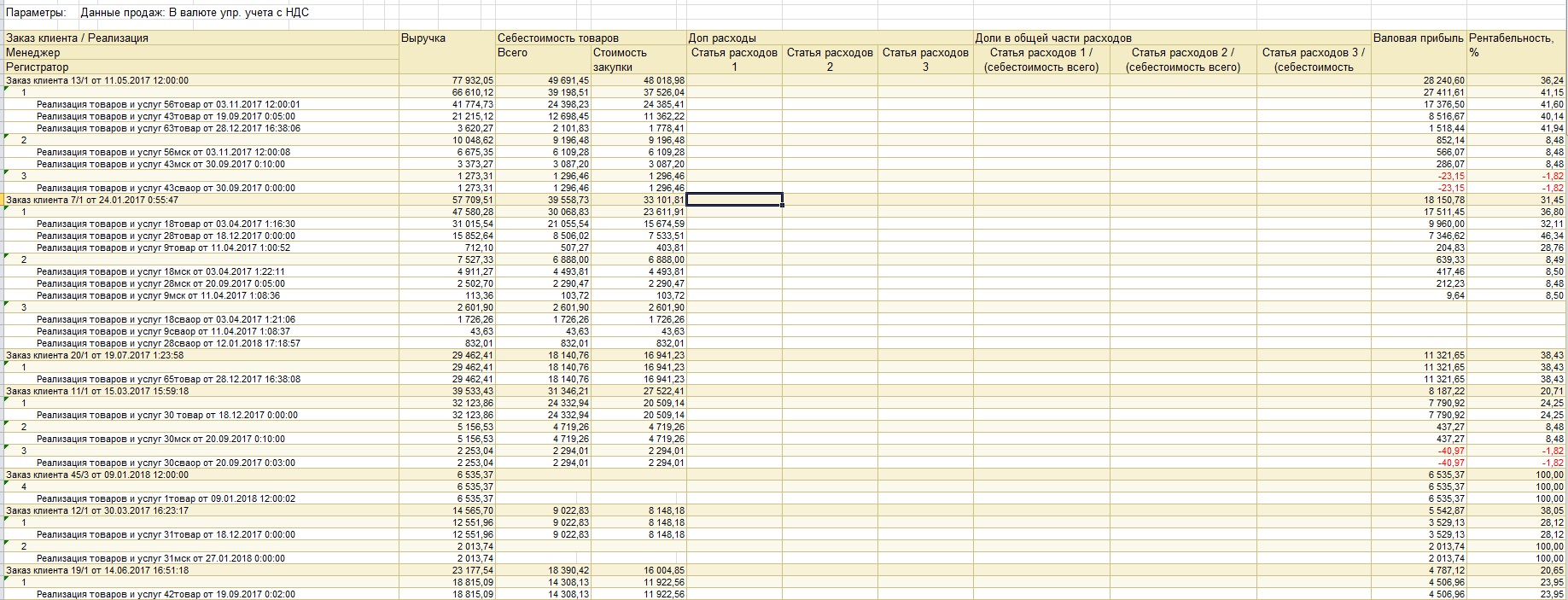Click the 'Заказ клиента 7/1 от 24.01.2017' row label
The width and height of the screenshot is (1568, 600).
click(92, 200)
